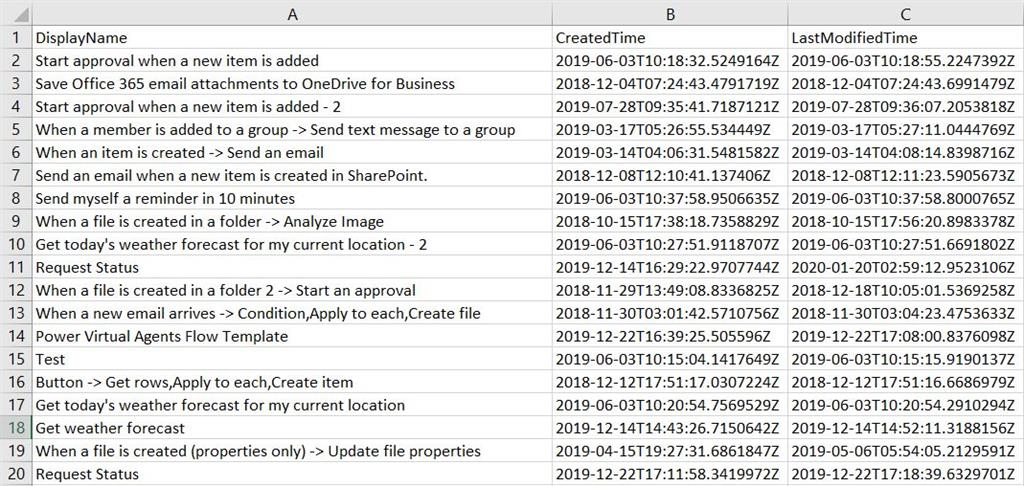Click the select-all corner triangle
This screenshot has height=486, width=1024.
[16, 14]
